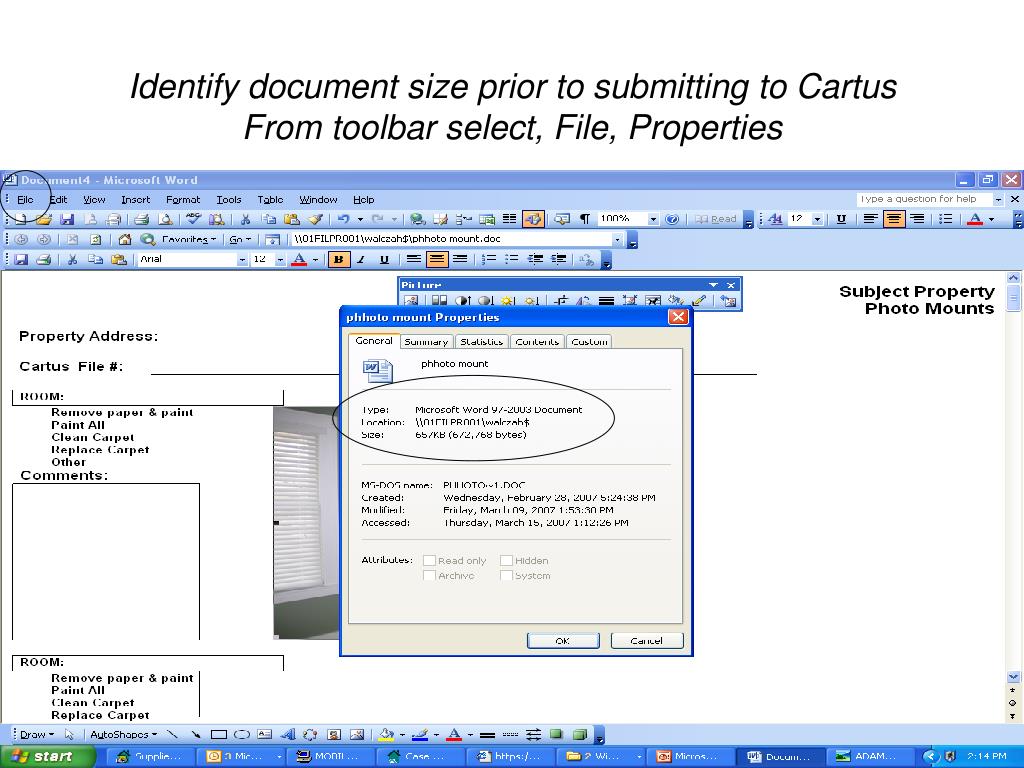Click the Search the Web globe icon
Image resolution: width=1024 pixels, height=768 pixels.
[x=148, y=240]
